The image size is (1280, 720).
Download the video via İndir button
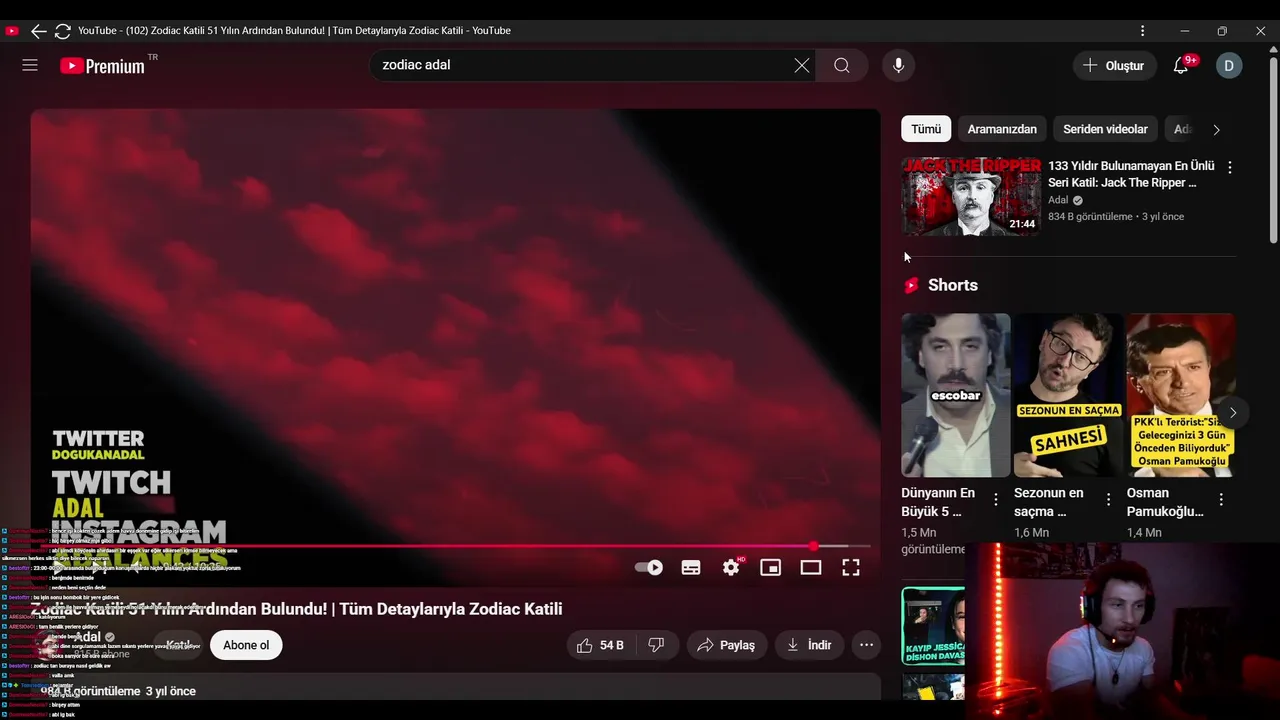(810, 645)
